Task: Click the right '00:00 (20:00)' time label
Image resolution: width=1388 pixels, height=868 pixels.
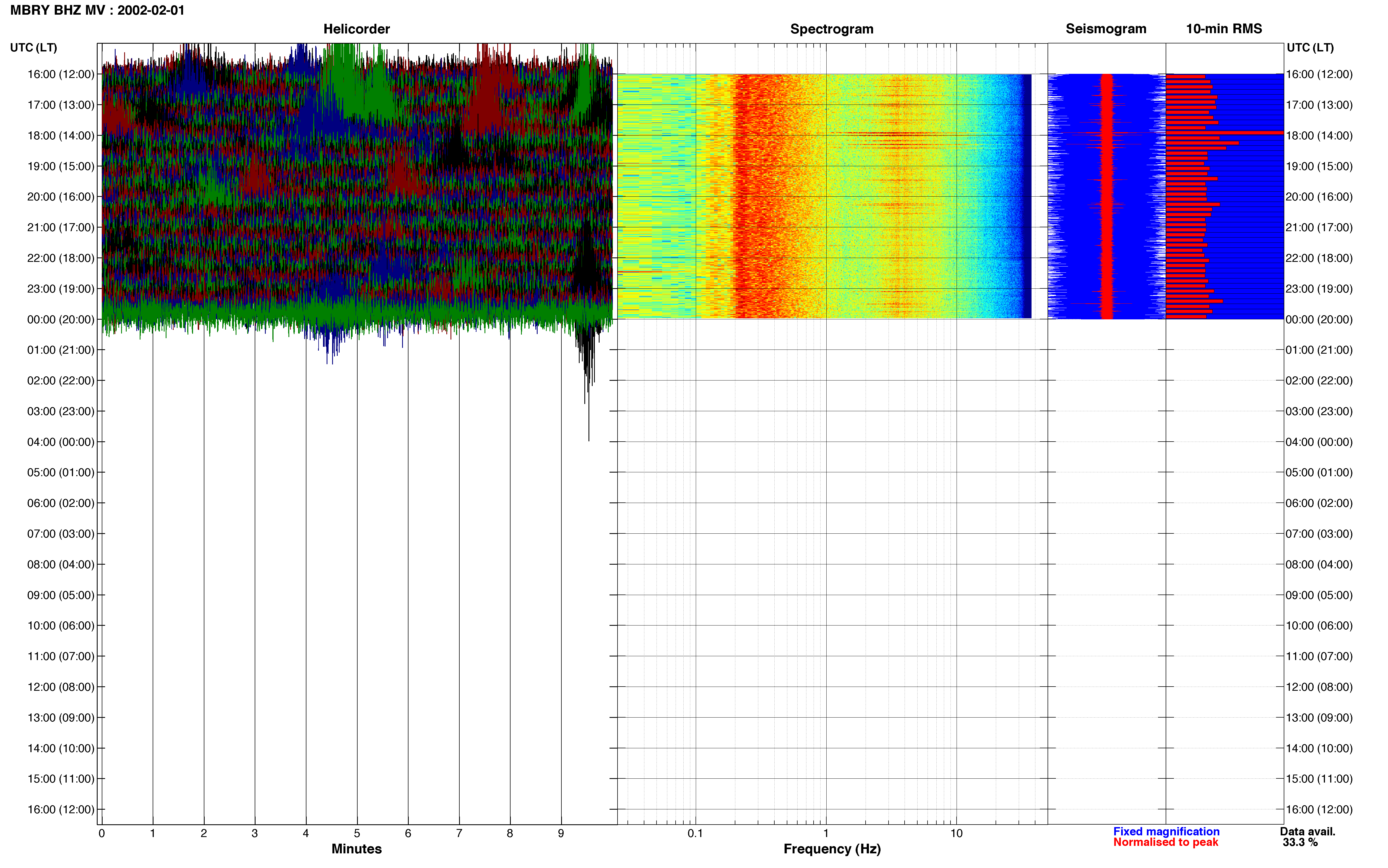Action: 1319,319
